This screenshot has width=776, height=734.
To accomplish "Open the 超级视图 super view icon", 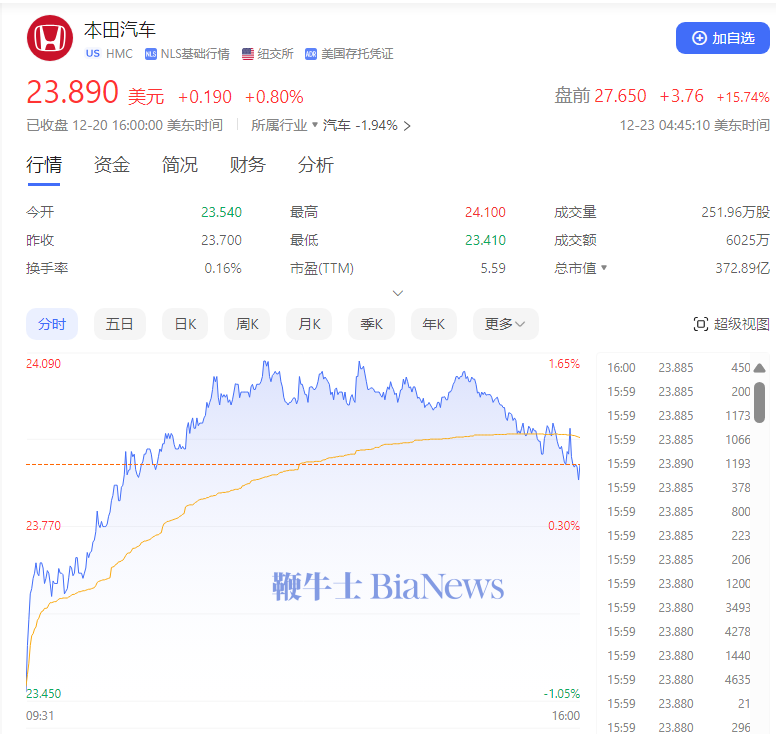I will click(x=701, y=324).
